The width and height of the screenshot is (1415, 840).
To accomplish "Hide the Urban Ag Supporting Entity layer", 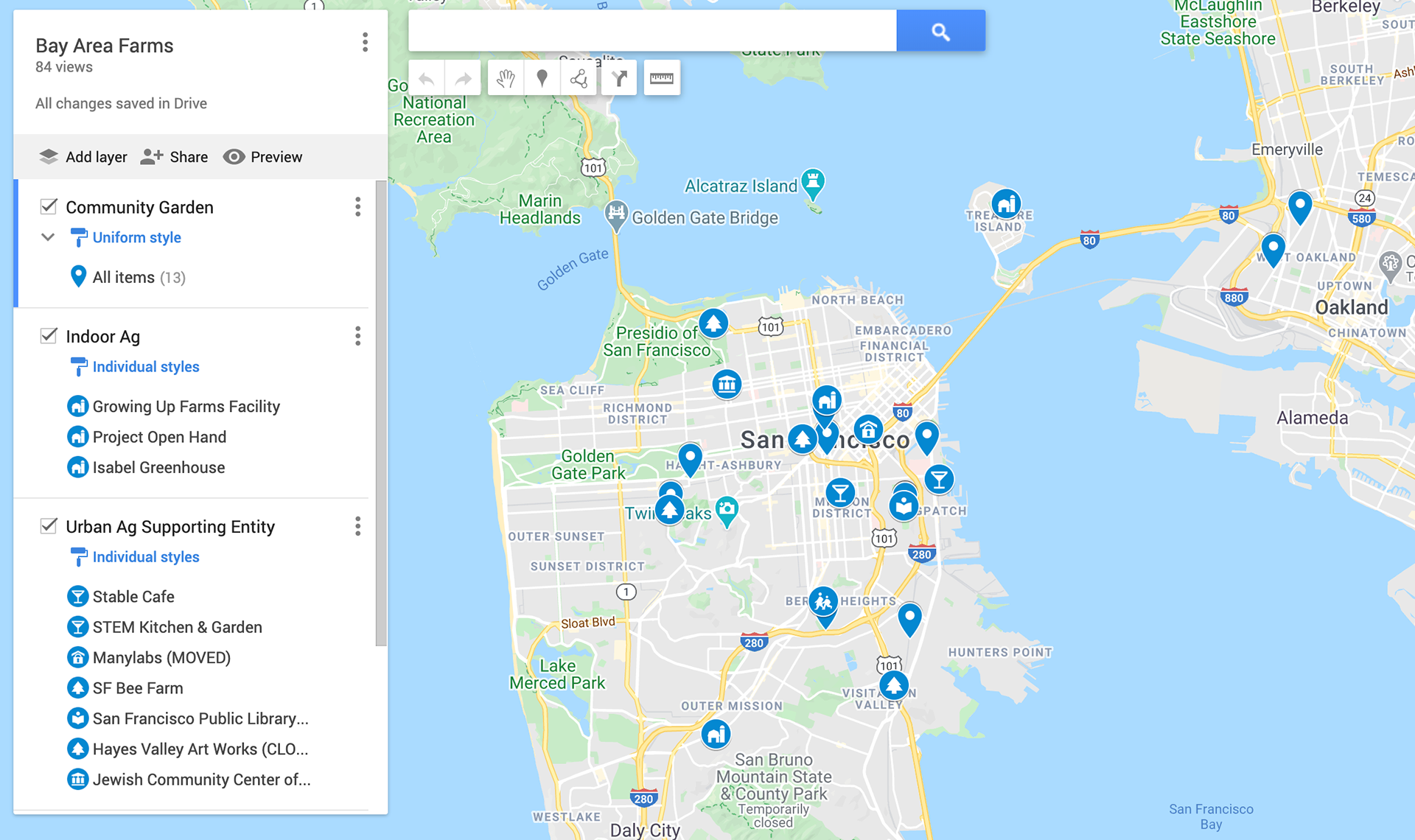I will [x=49, y=526].
